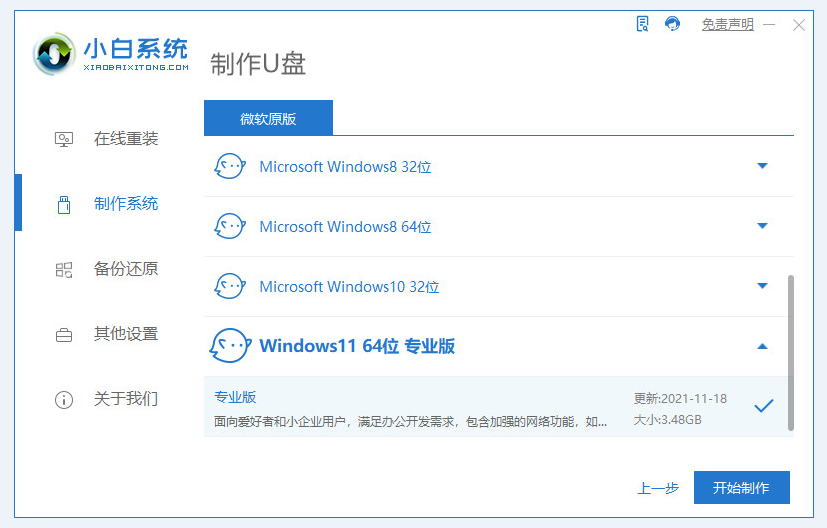Click the 备份还原 sidebar icon
Image resolution: width=827 pixels, height=528 pixels.
[x=64, y=269]
